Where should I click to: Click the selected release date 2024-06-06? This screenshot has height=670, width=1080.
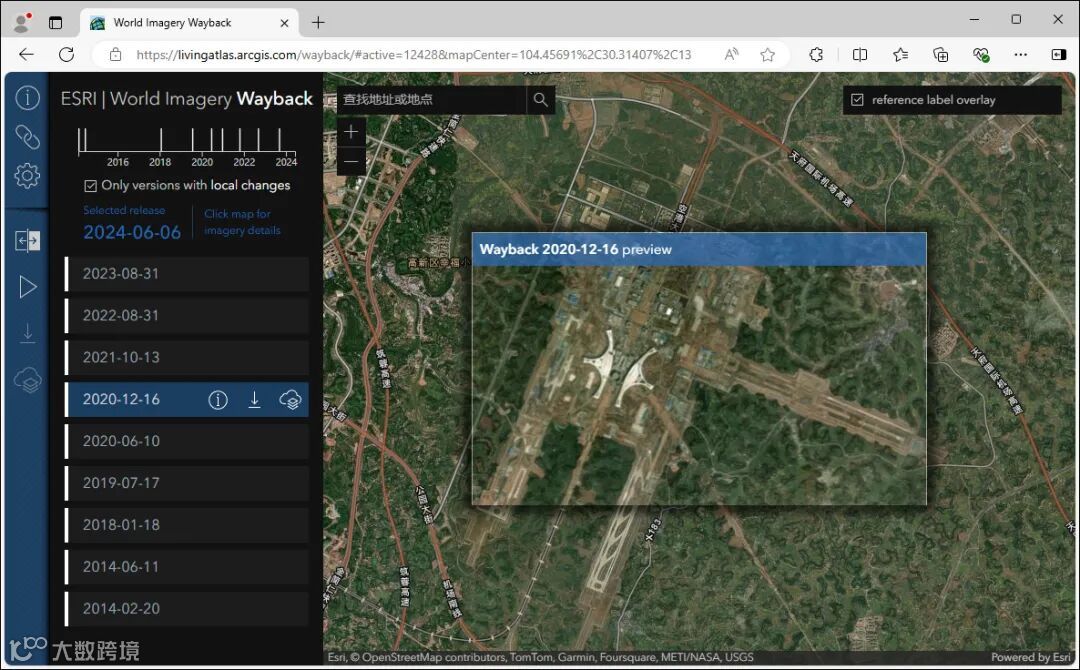[132, 232]
